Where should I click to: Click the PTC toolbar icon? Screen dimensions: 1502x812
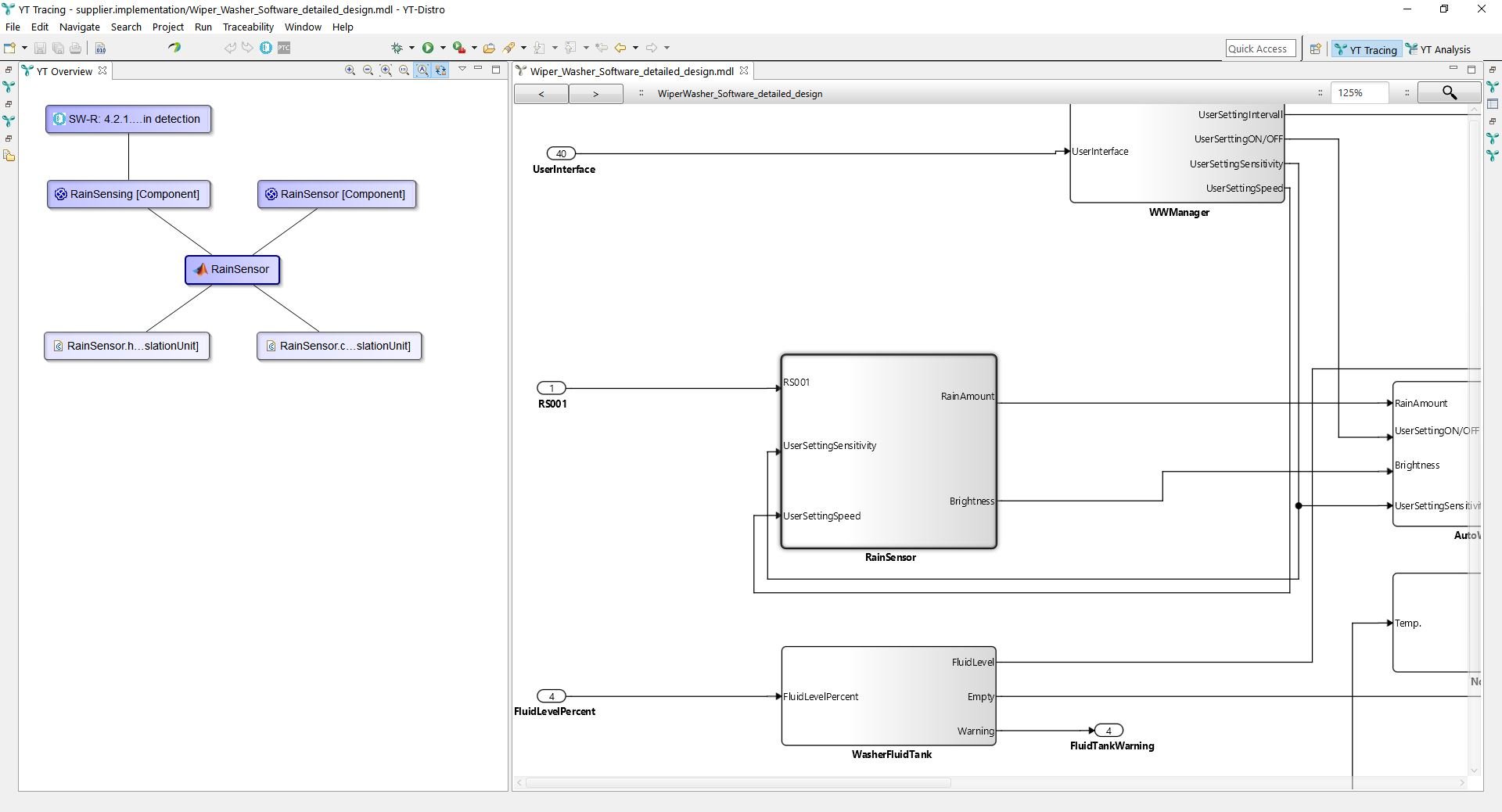pos(284,48)
